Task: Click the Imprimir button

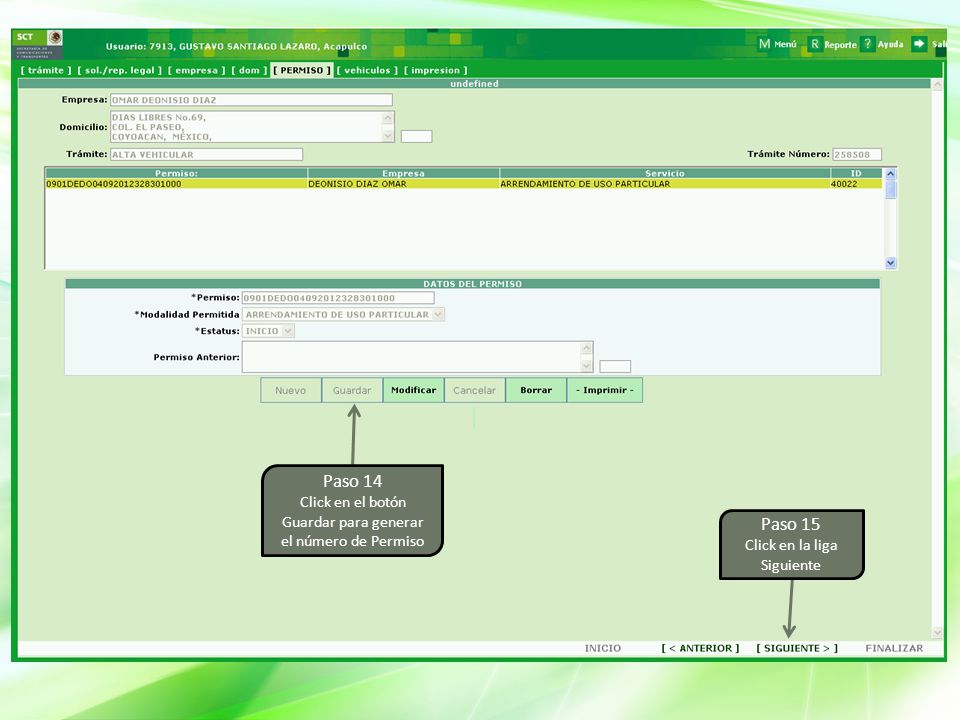Action: point(605,390)
